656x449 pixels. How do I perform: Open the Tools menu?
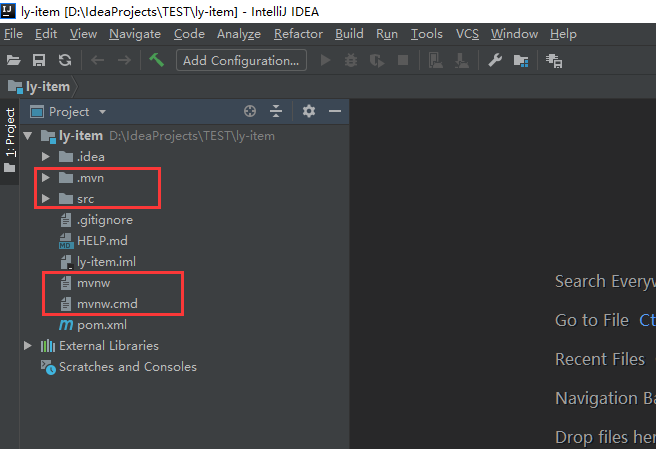(426, 34)
